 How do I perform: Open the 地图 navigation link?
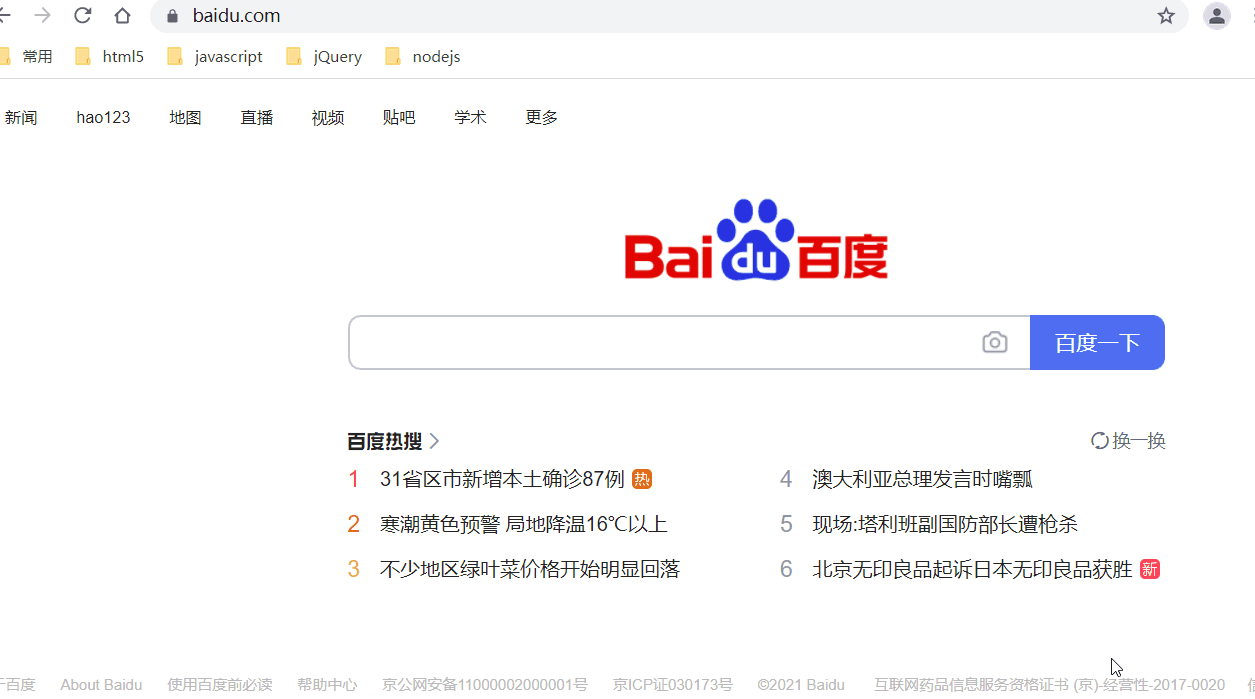click(x=186, y=118)
